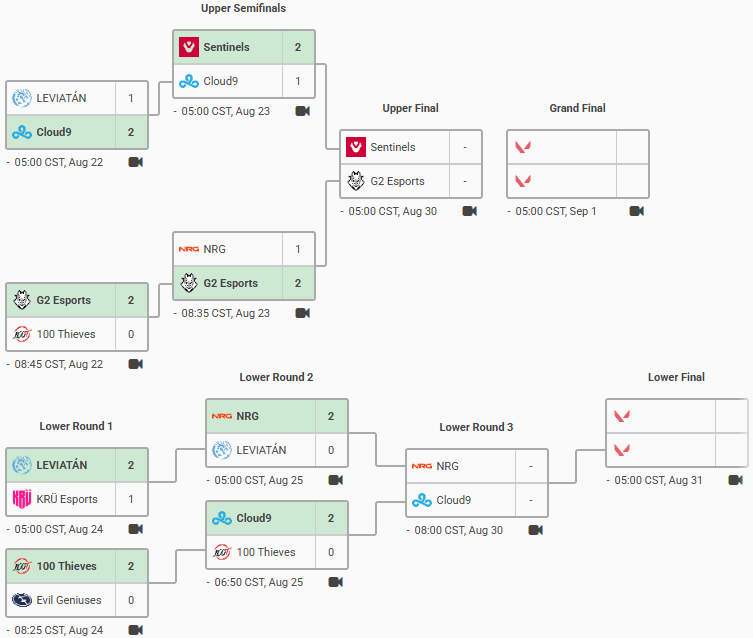Click LEVIATÁN in the Aug 22 upper match
This screenshot has width=753, height=638.
click(62, 98)
